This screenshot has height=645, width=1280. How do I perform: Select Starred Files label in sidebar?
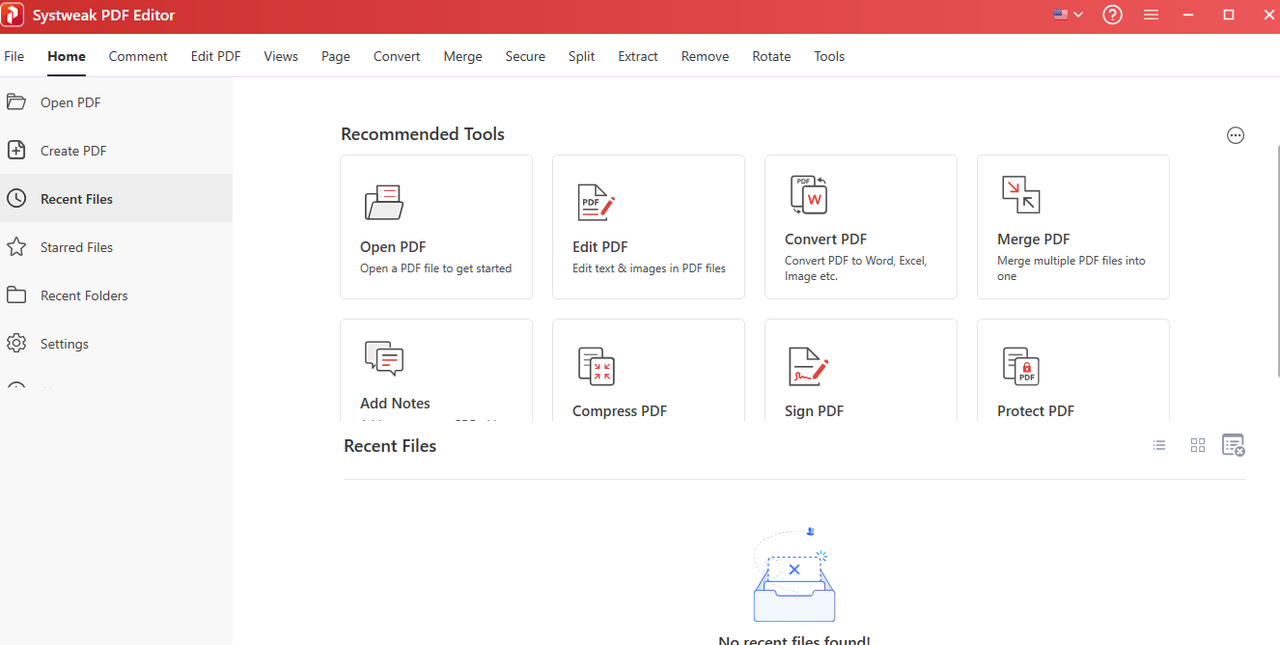coord(76,247)
